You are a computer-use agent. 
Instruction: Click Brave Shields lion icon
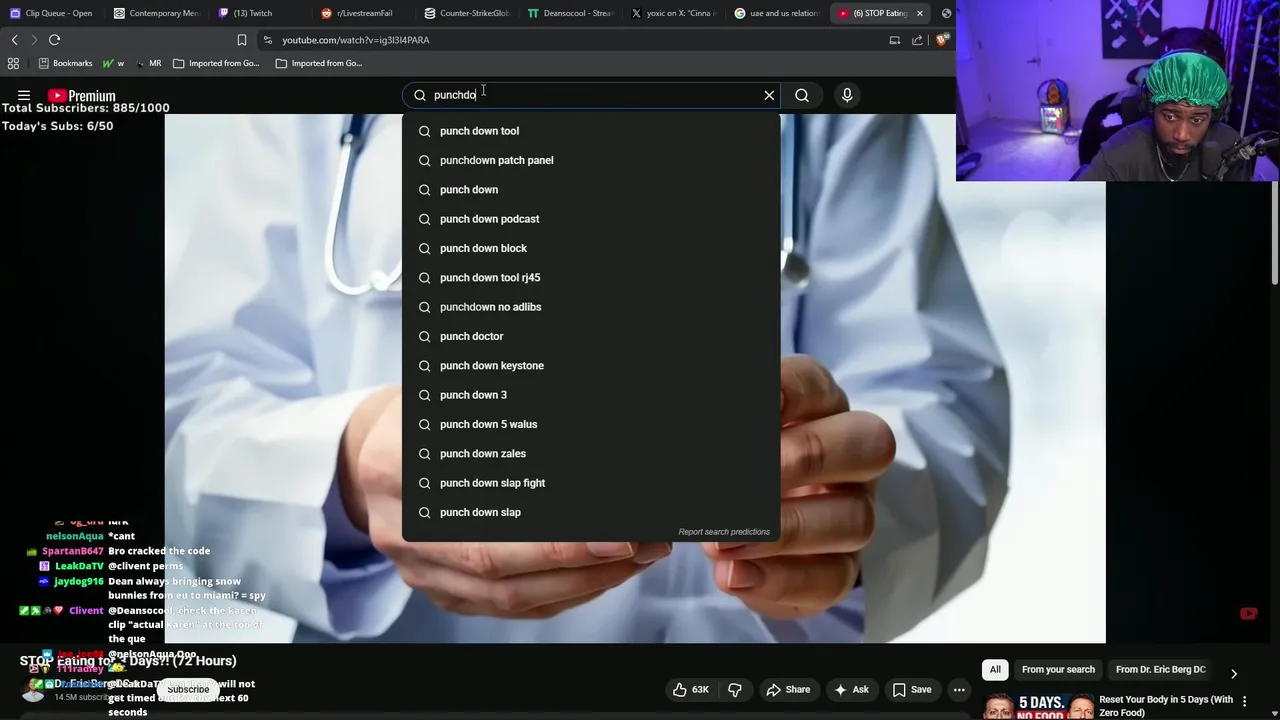(942, 40)
